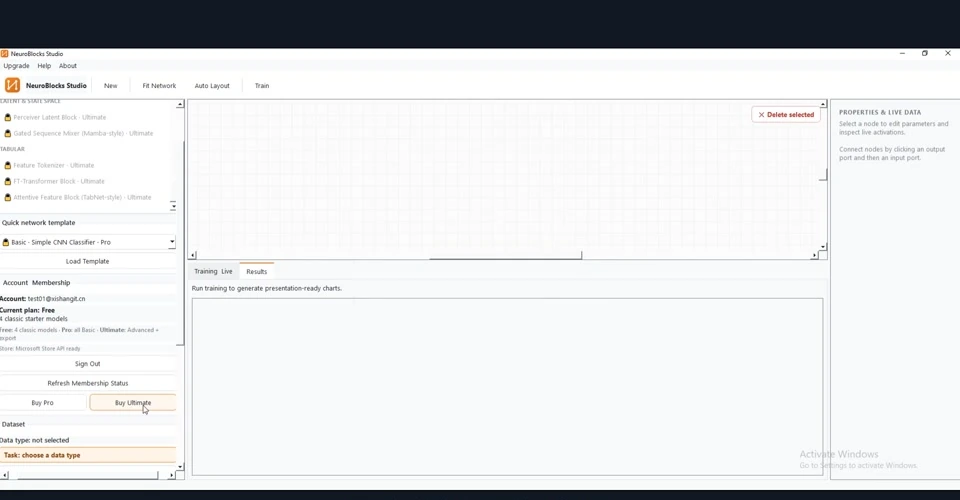Click the lock icon beside Attentive Feature Block
960x500 pixels.
click(x=8, y=197)
